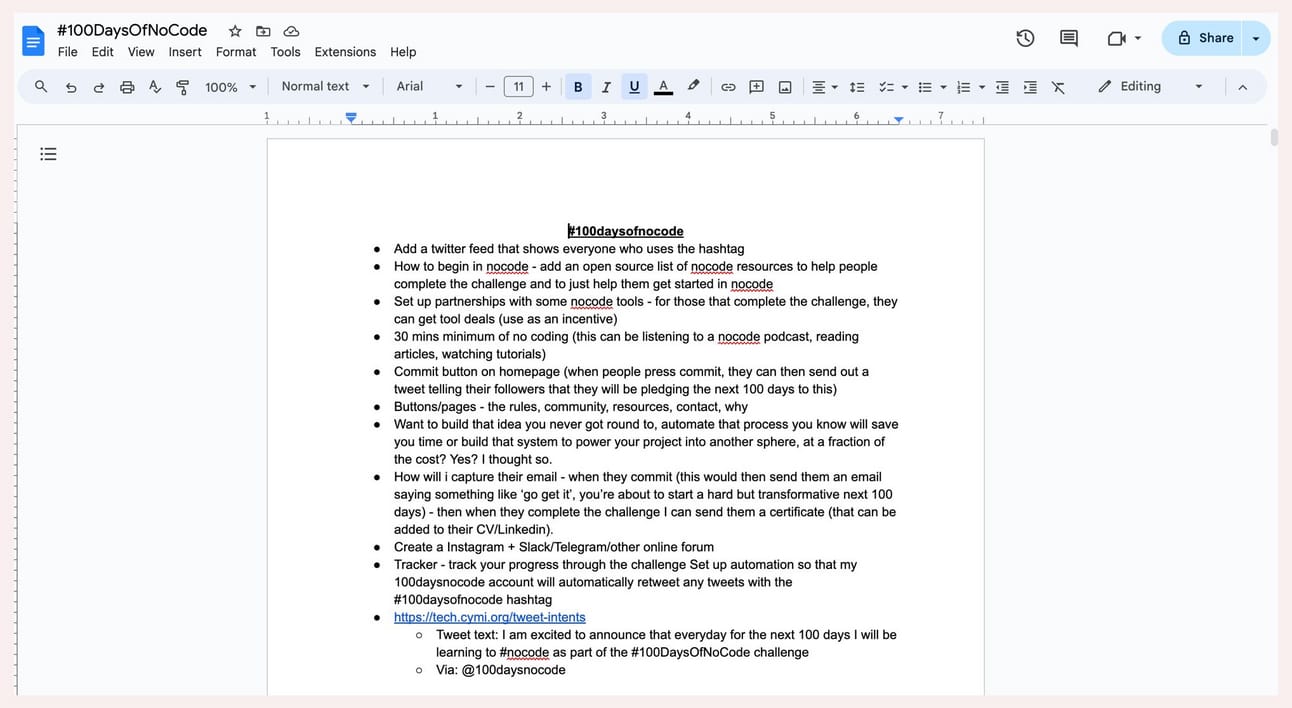Open the File menu
Image resolution: width=1292 pixels, height=708 pixels.
[x=68, y=52]
